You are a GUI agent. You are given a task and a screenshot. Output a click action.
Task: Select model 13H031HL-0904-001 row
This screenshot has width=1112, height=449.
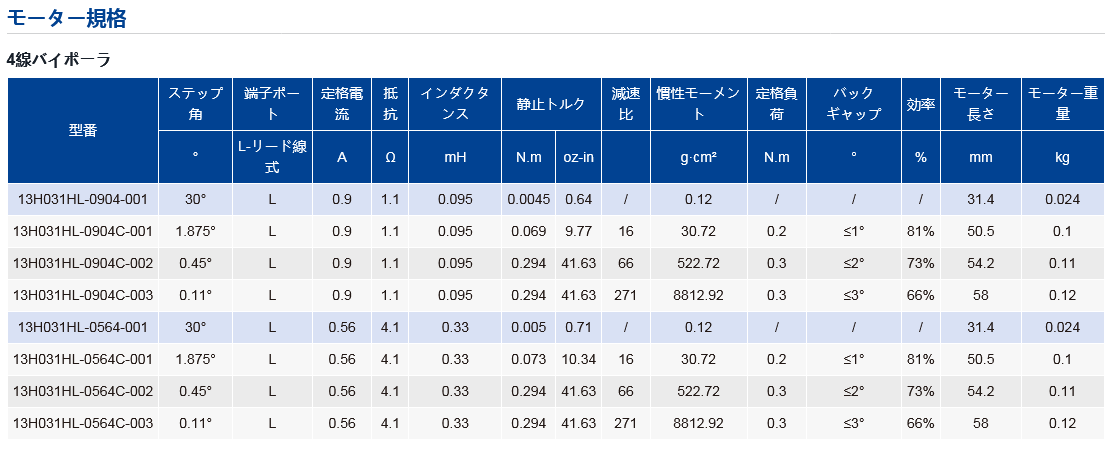[556, 199]
